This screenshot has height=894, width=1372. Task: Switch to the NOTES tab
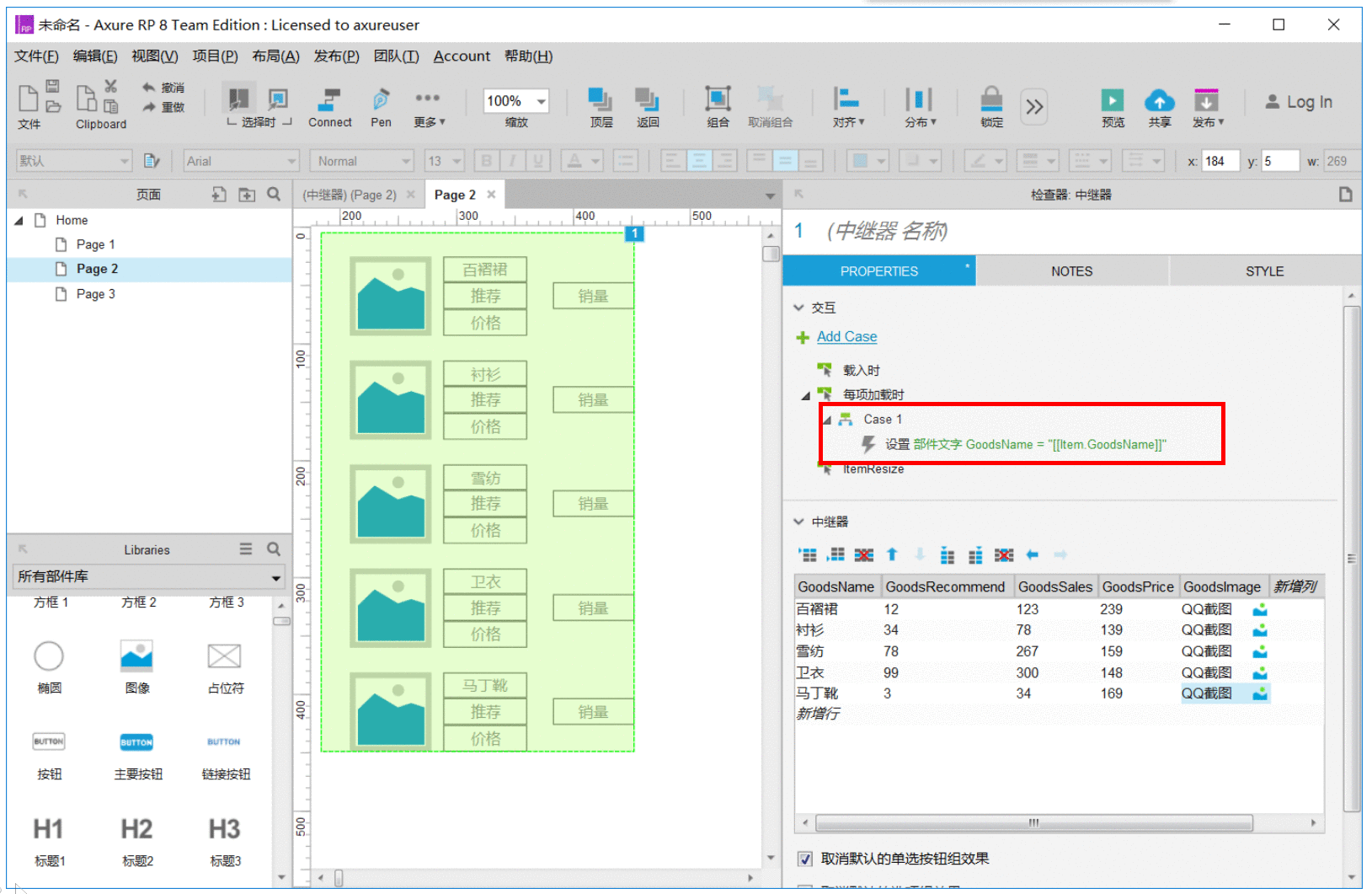1071,271
